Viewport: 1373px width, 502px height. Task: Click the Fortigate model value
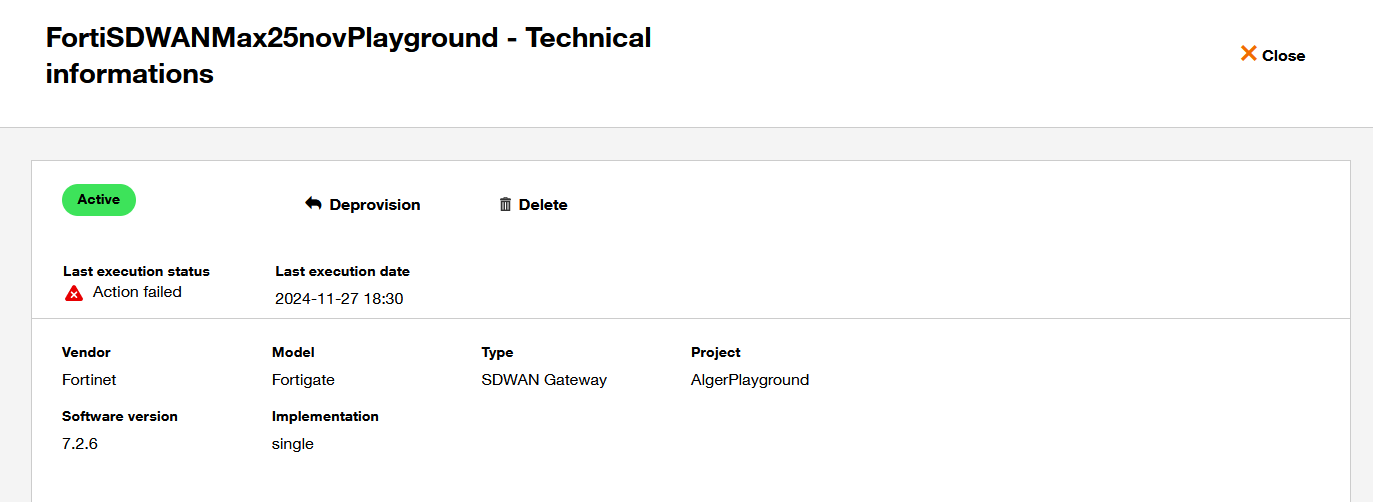(x=303, y=380)
